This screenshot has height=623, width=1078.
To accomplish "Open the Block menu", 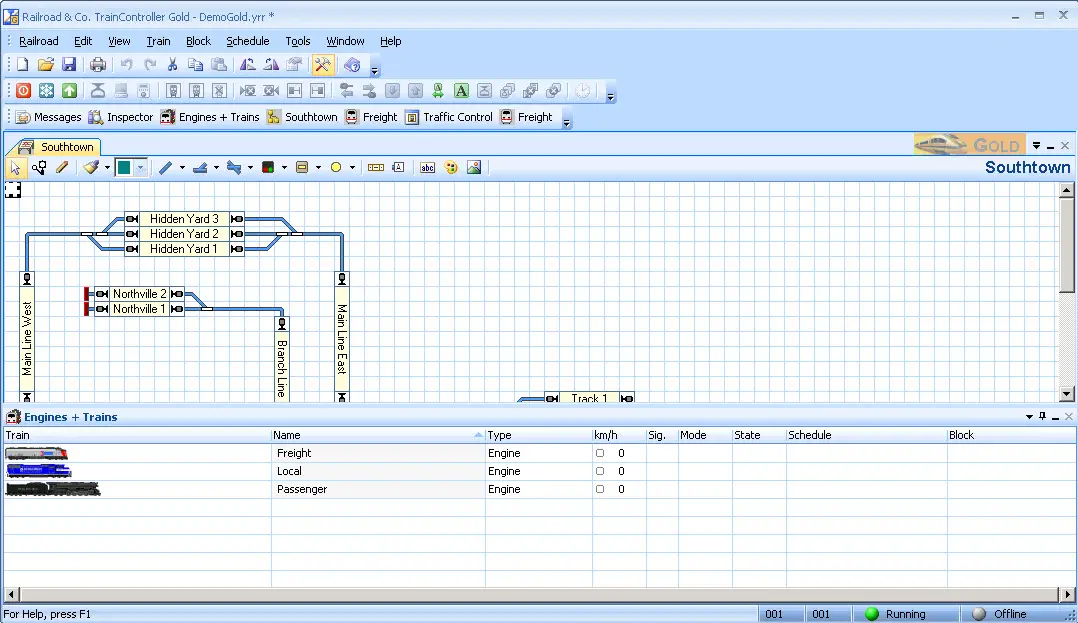I will pyautogui.click(x=198, y=41).
